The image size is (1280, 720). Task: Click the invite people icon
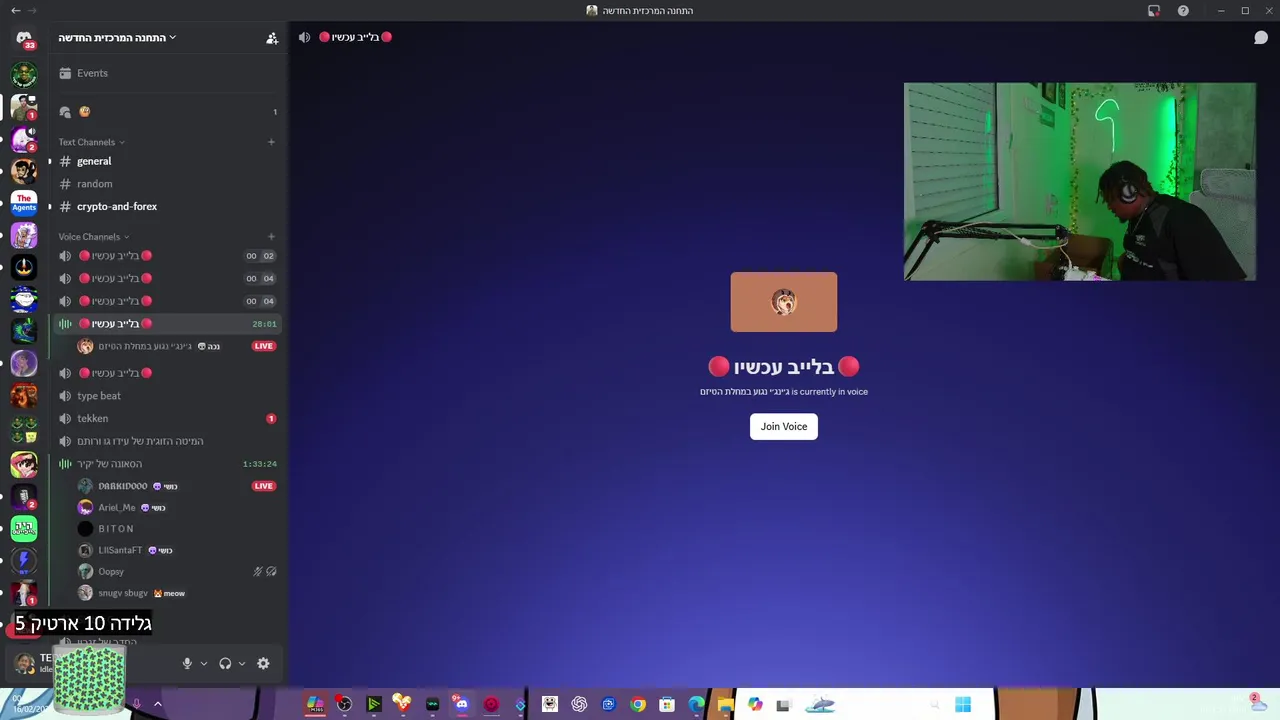point(271,38)
